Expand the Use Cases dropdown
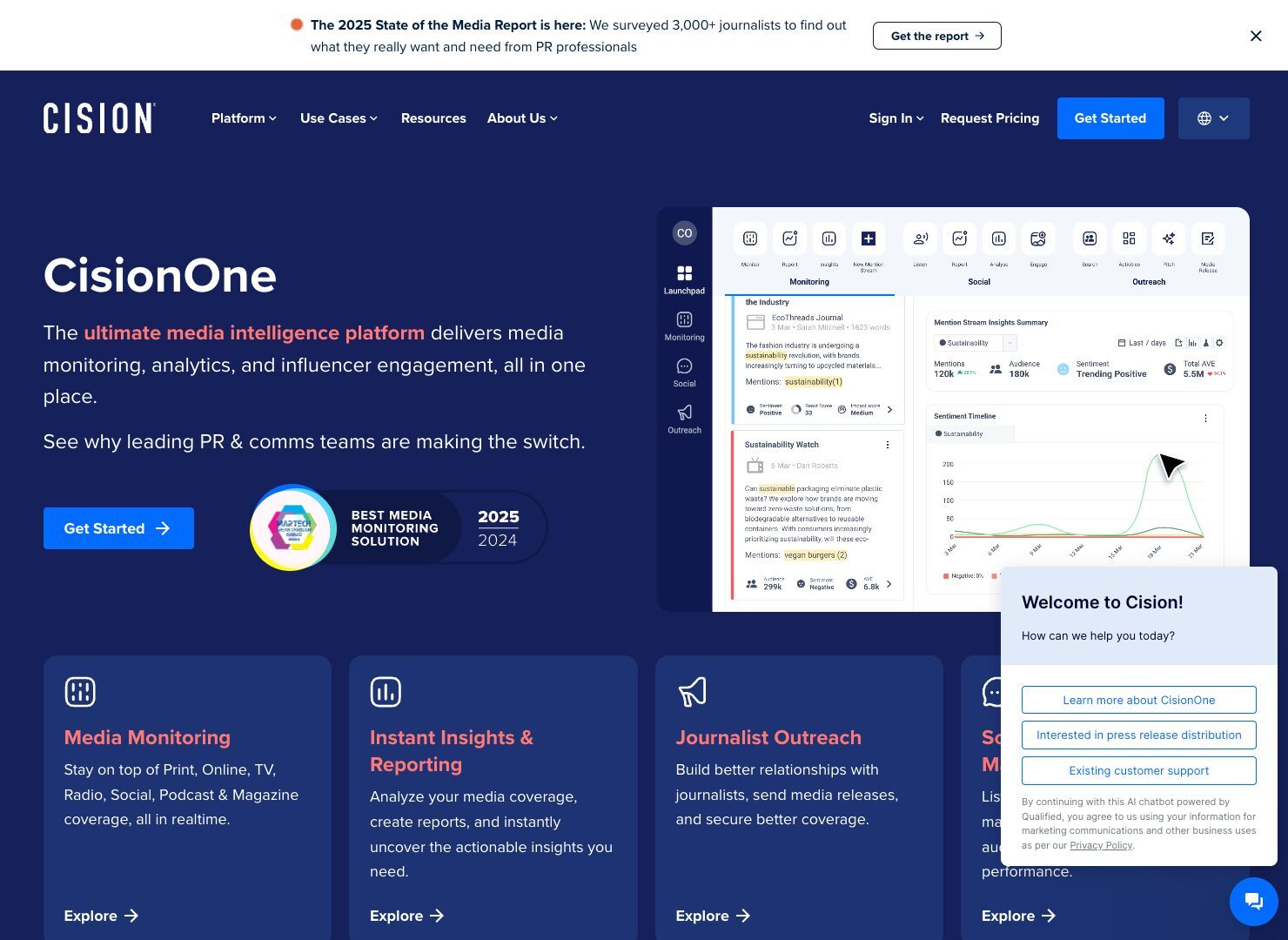 (x=339, y=118)
